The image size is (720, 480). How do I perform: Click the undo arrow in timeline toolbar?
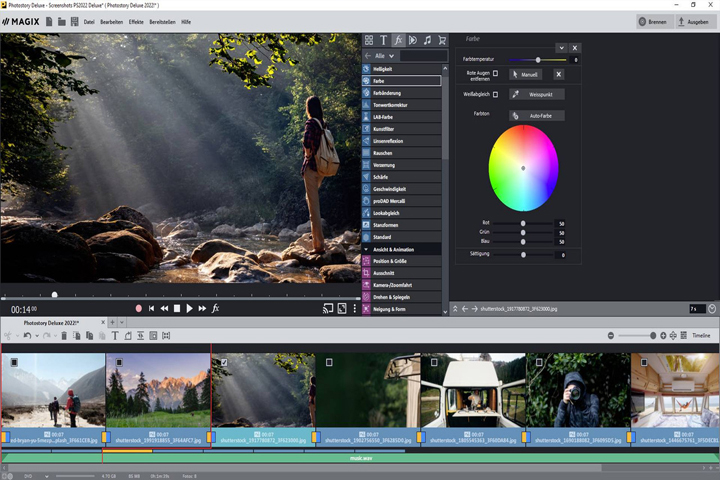point(28,336)
